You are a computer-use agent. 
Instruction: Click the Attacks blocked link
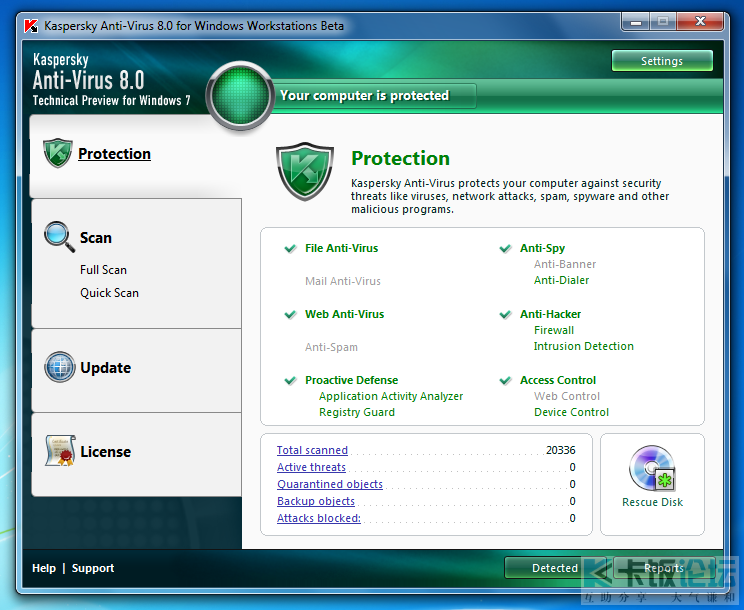pyautogui.click(x=319, y=518)
